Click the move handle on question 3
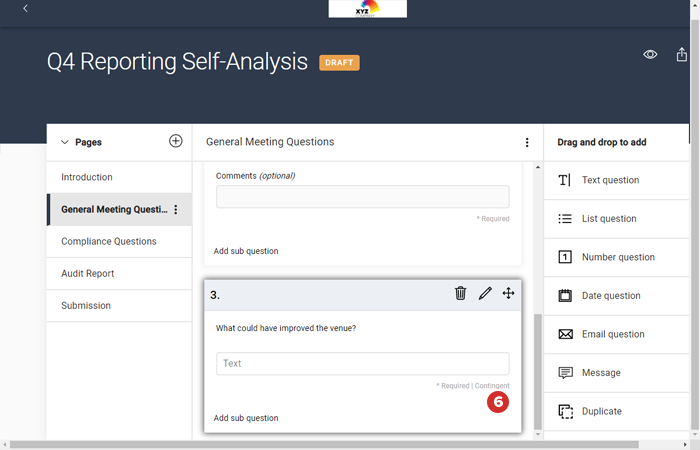Screen dimensions: 700x450 (508, 293)
